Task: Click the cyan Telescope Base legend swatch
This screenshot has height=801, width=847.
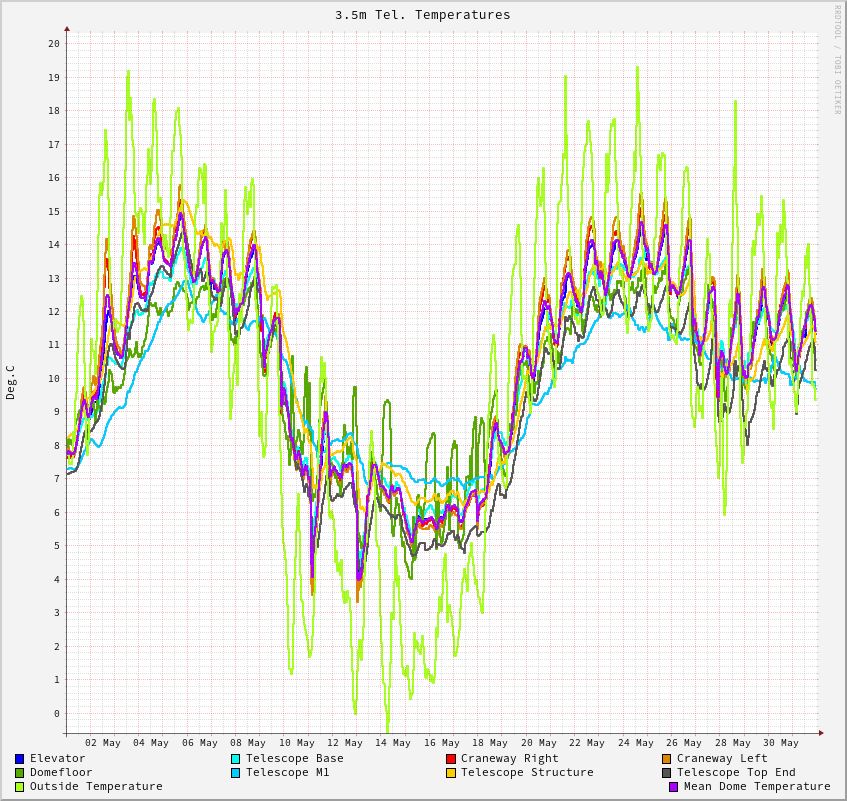Action: (236, 759)
